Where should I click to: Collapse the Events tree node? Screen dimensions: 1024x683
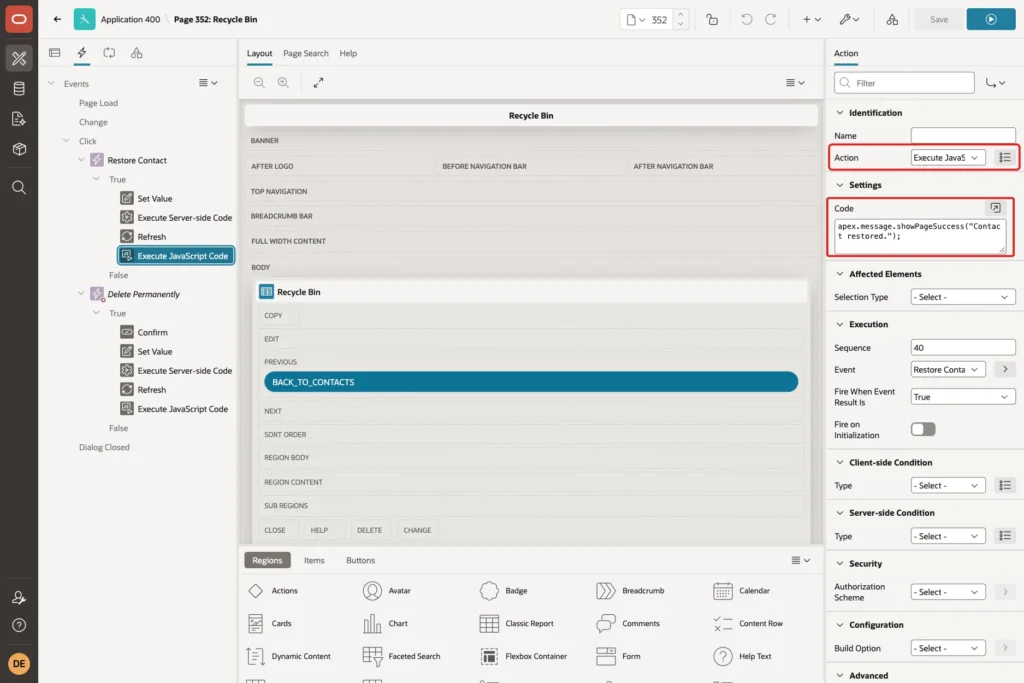52,83
